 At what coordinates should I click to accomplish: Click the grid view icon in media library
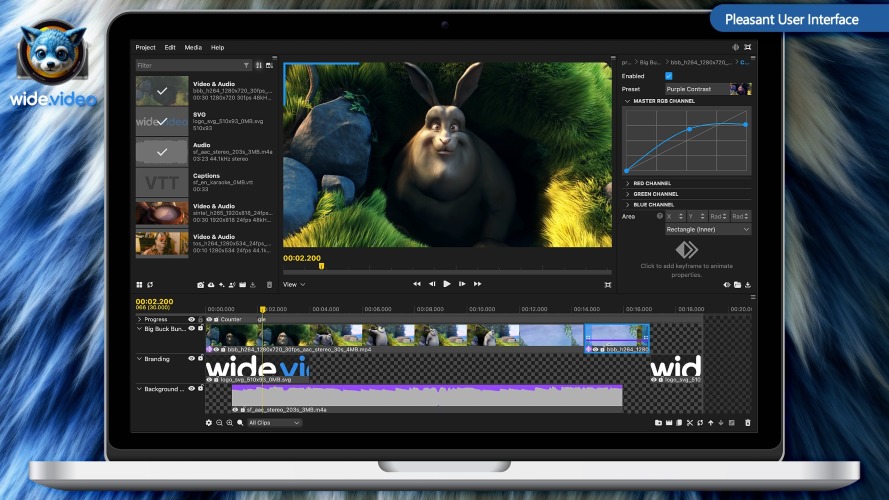[x=139, y=285]
